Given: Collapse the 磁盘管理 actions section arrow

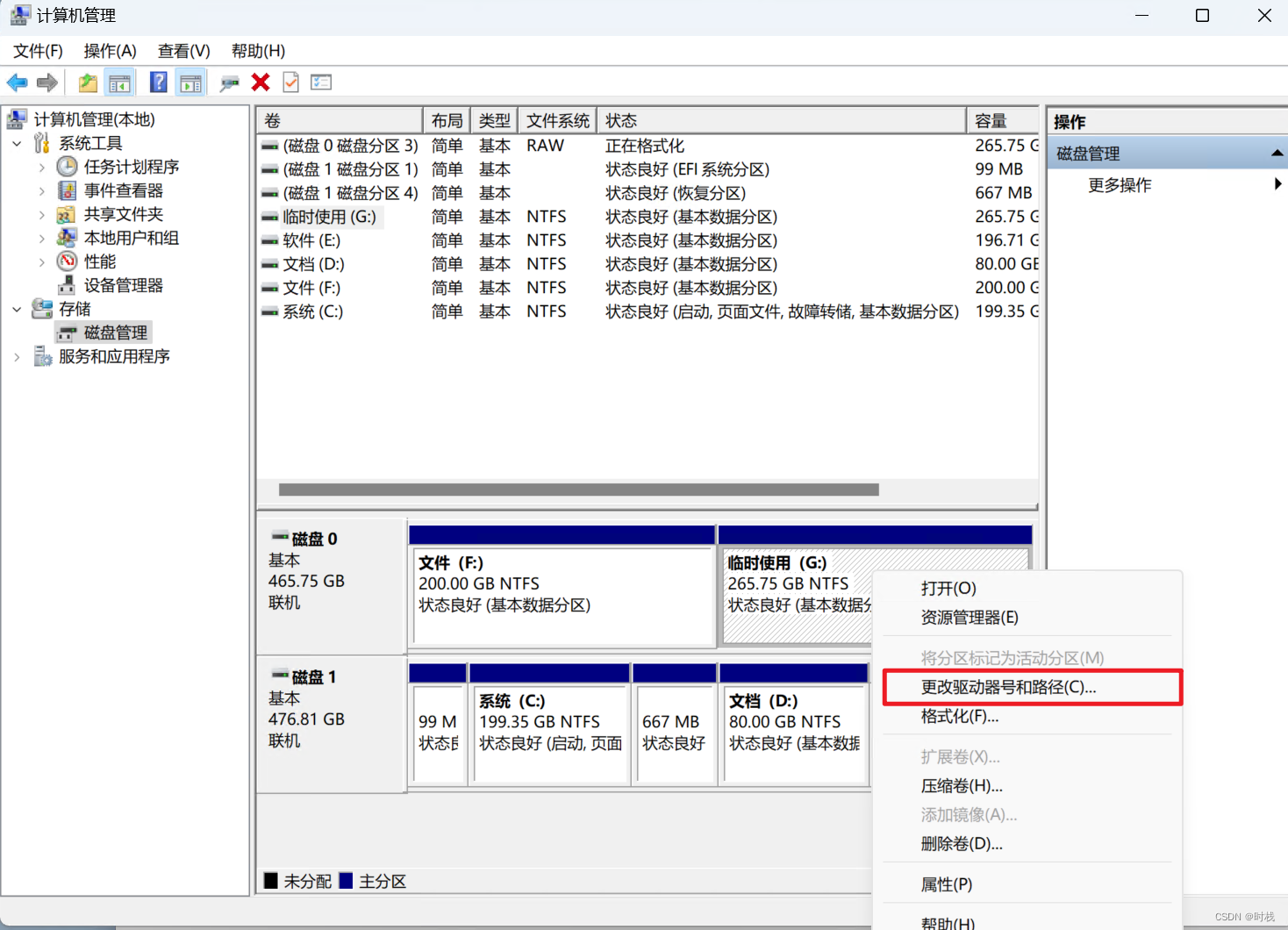Looking at the screenshot, I should pyautogui.click(x=1277, y=154).
